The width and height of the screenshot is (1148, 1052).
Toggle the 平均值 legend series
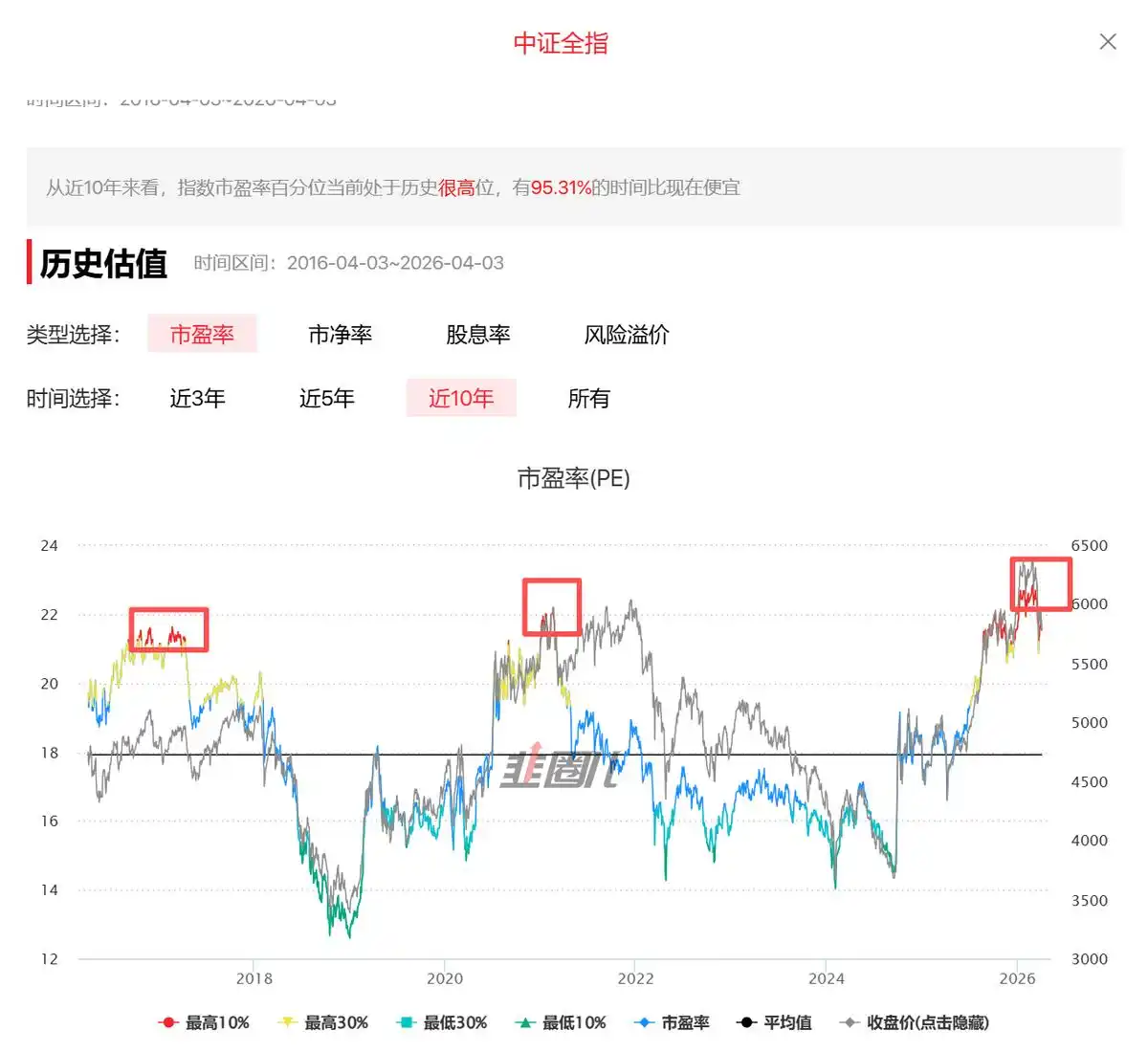775,1022
